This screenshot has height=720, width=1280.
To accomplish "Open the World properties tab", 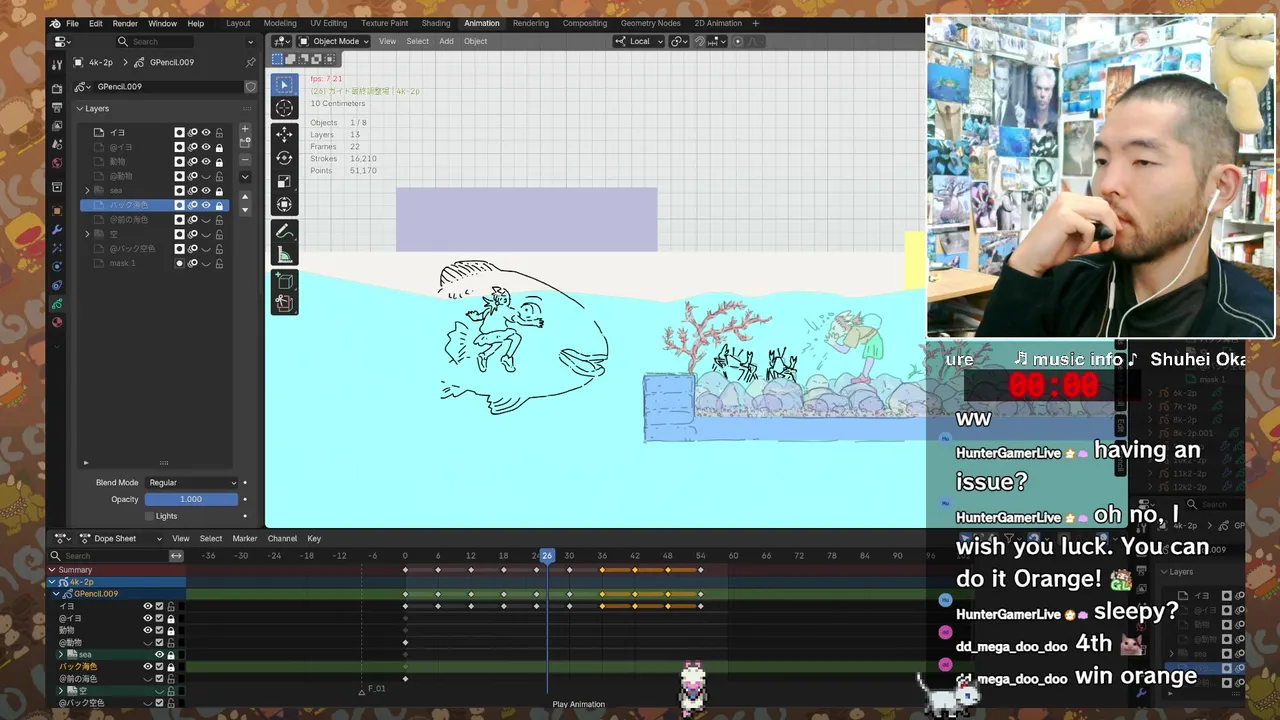I will 57,163.
